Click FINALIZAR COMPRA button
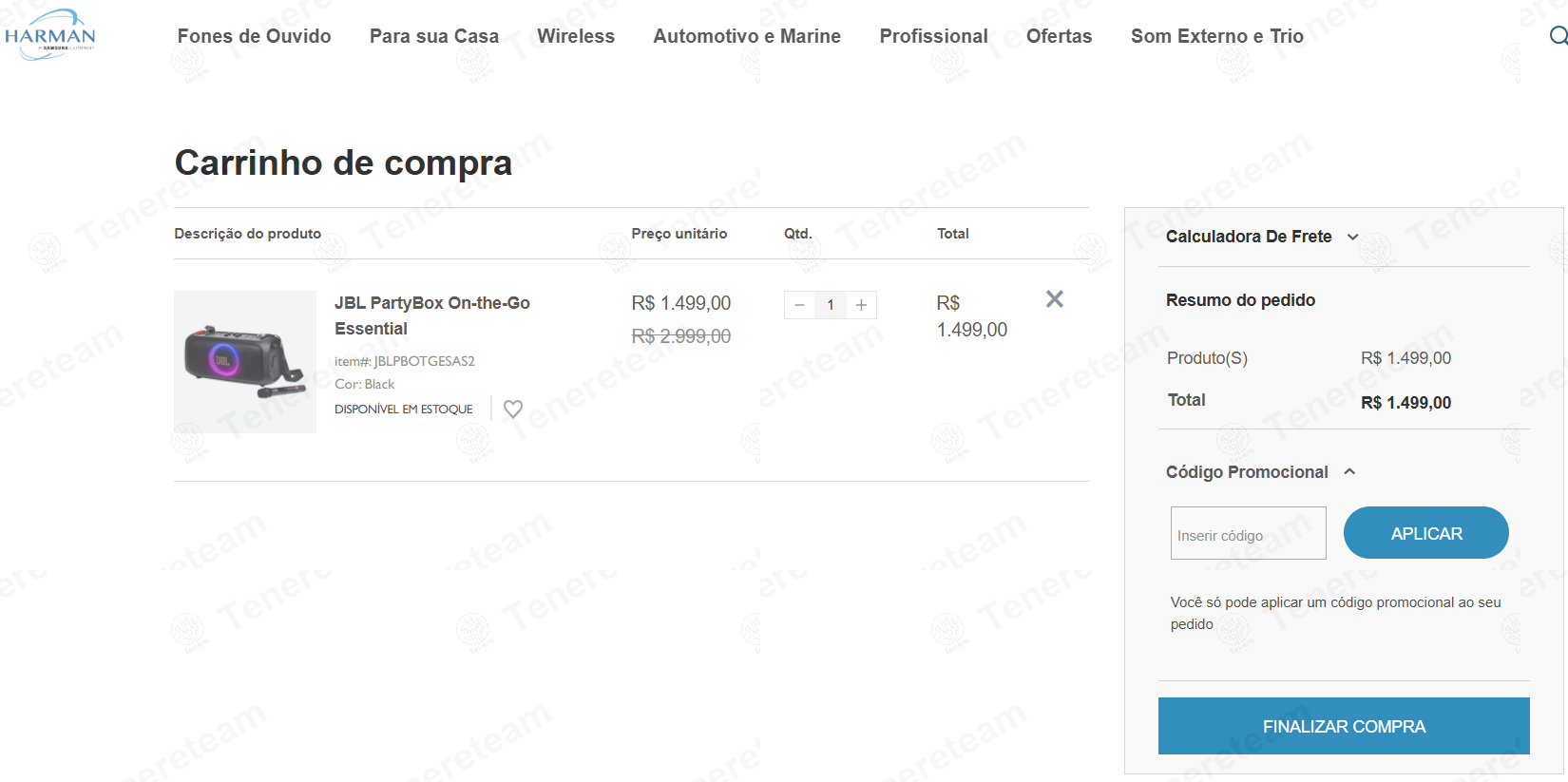Viewport: 1568px width, 782px height. click(1343, 726)
